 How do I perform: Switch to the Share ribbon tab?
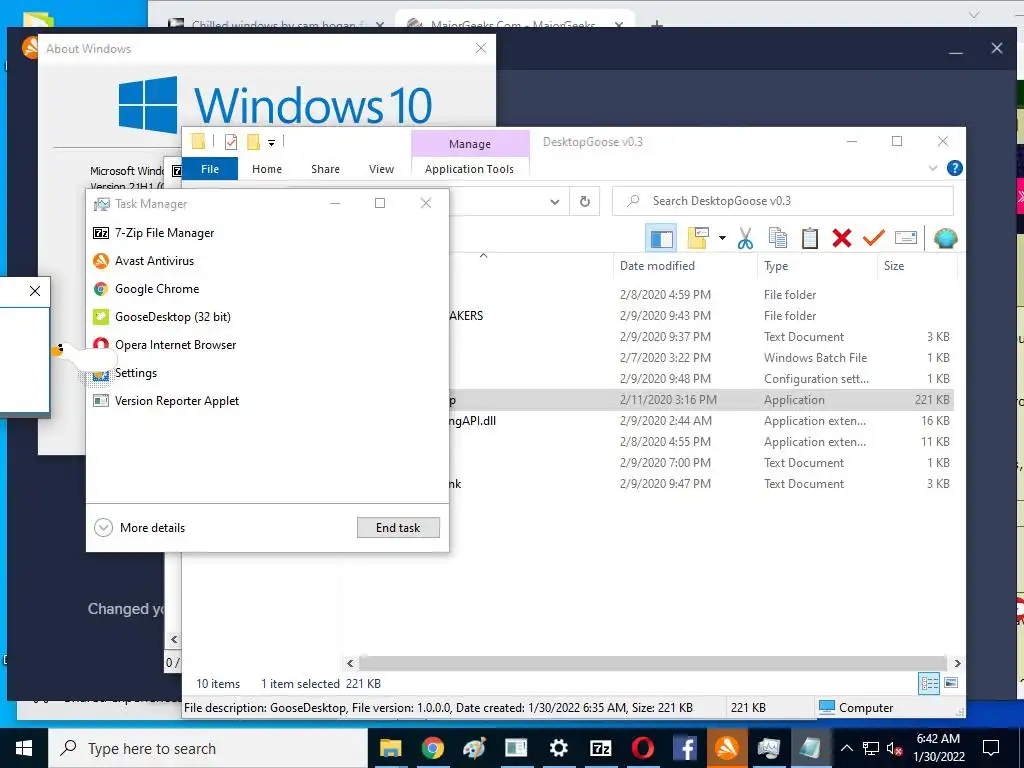[x=325, y=169]
